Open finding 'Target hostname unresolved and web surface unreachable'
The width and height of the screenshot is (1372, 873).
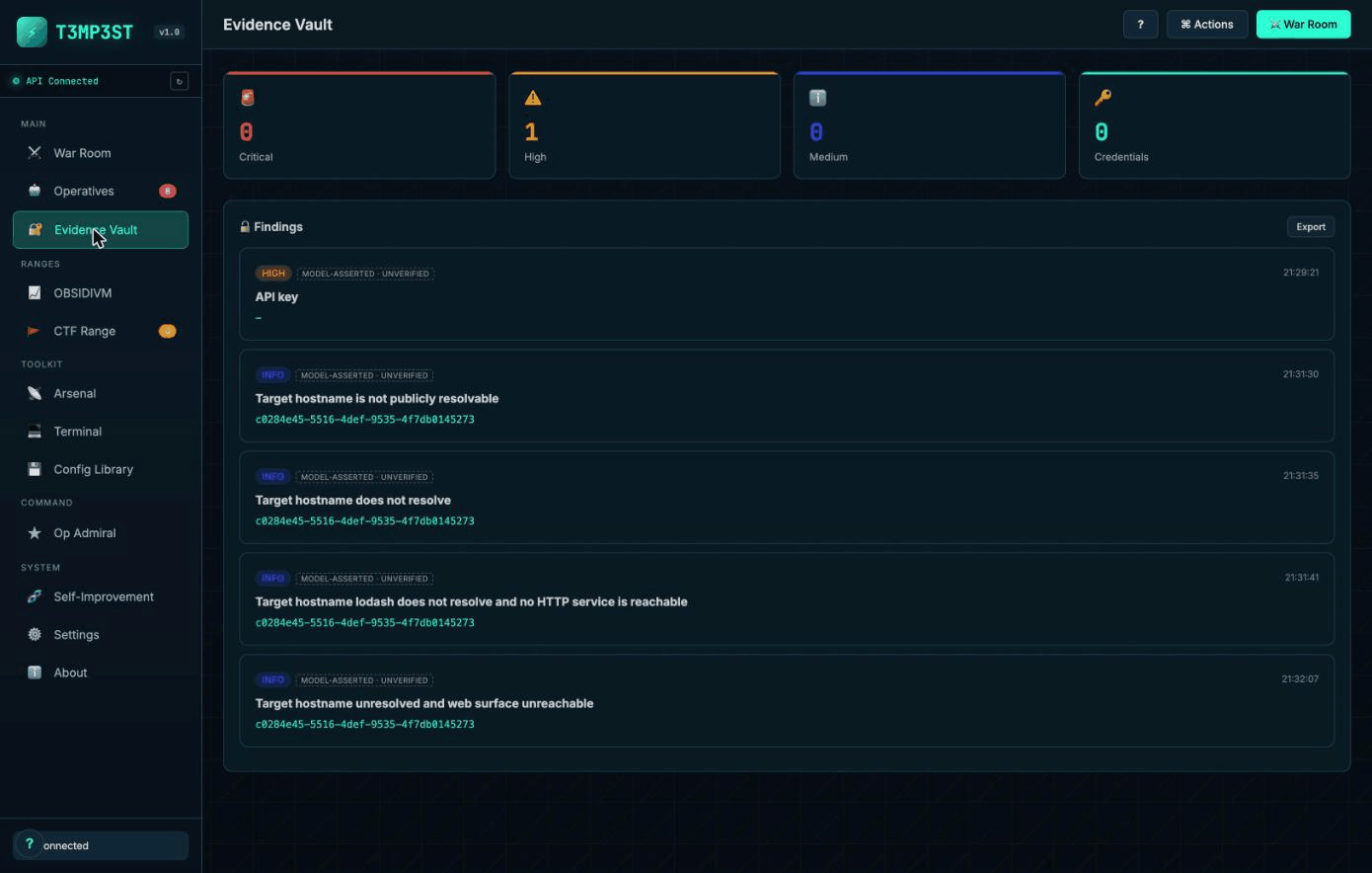tap(787, 701)
